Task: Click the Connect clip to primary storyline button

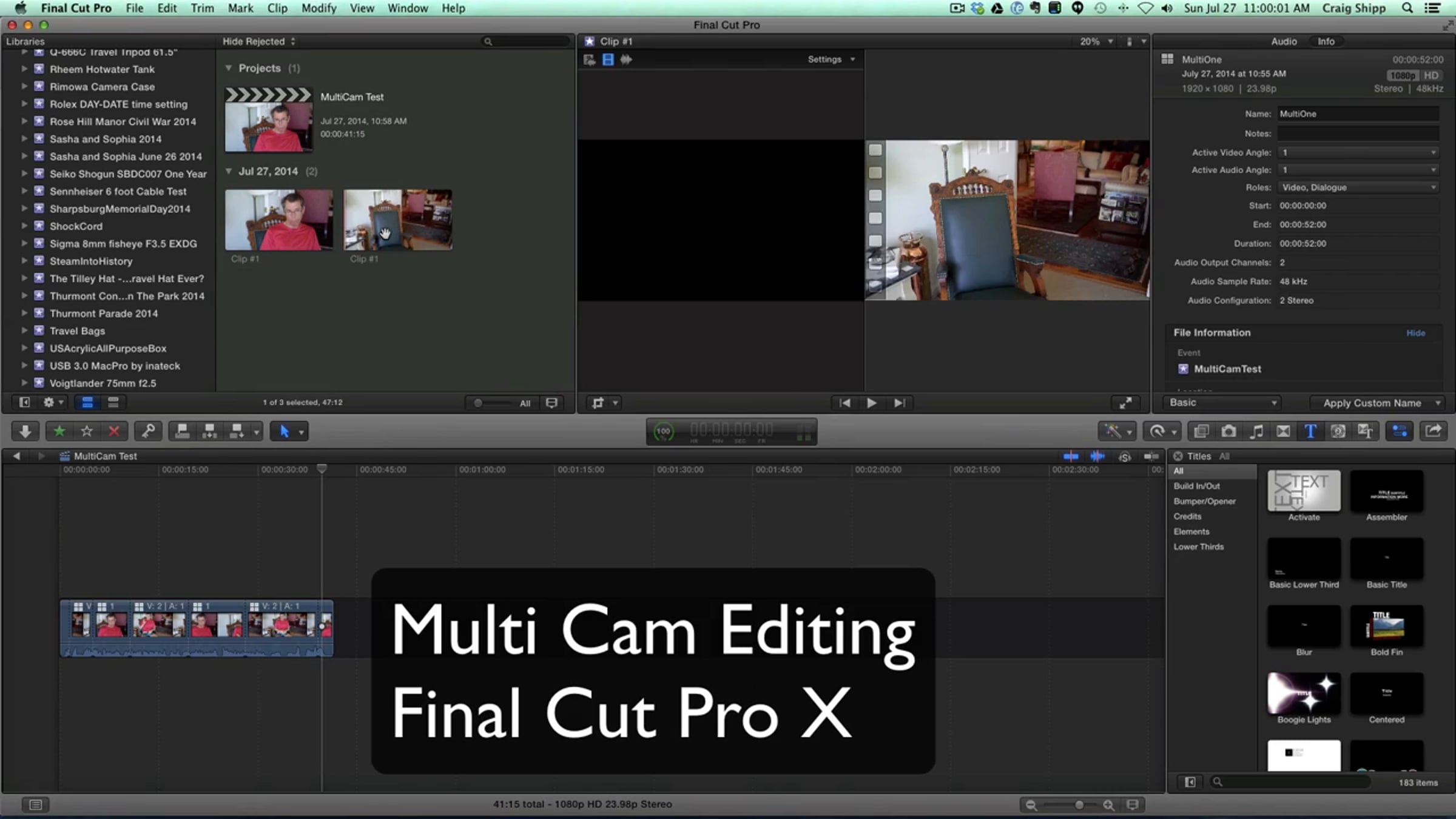Action: click(x=182, y=431)
